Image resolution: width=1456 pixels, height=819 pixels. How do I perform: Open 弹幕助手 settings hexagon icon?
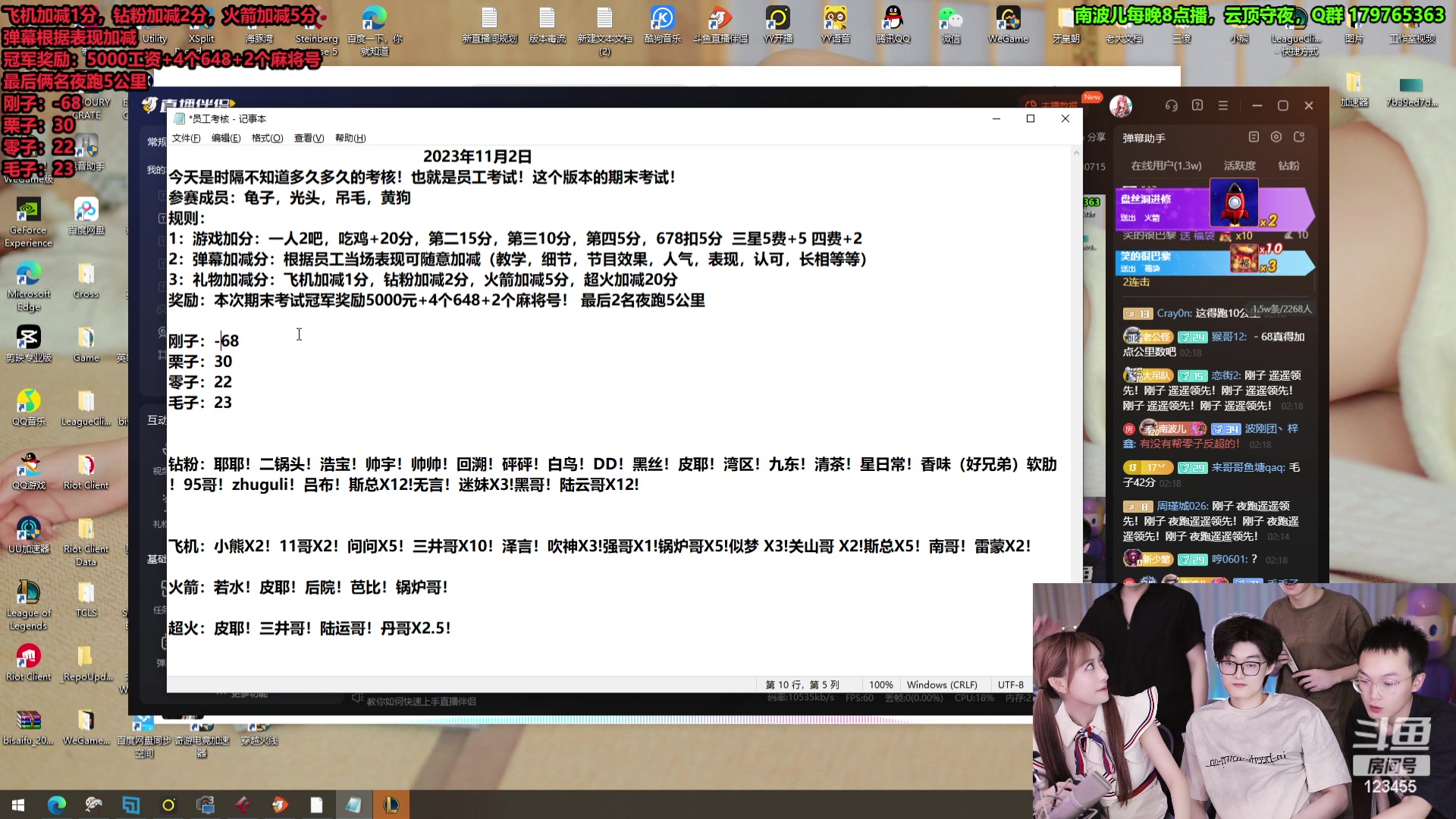click(1276, 137)
